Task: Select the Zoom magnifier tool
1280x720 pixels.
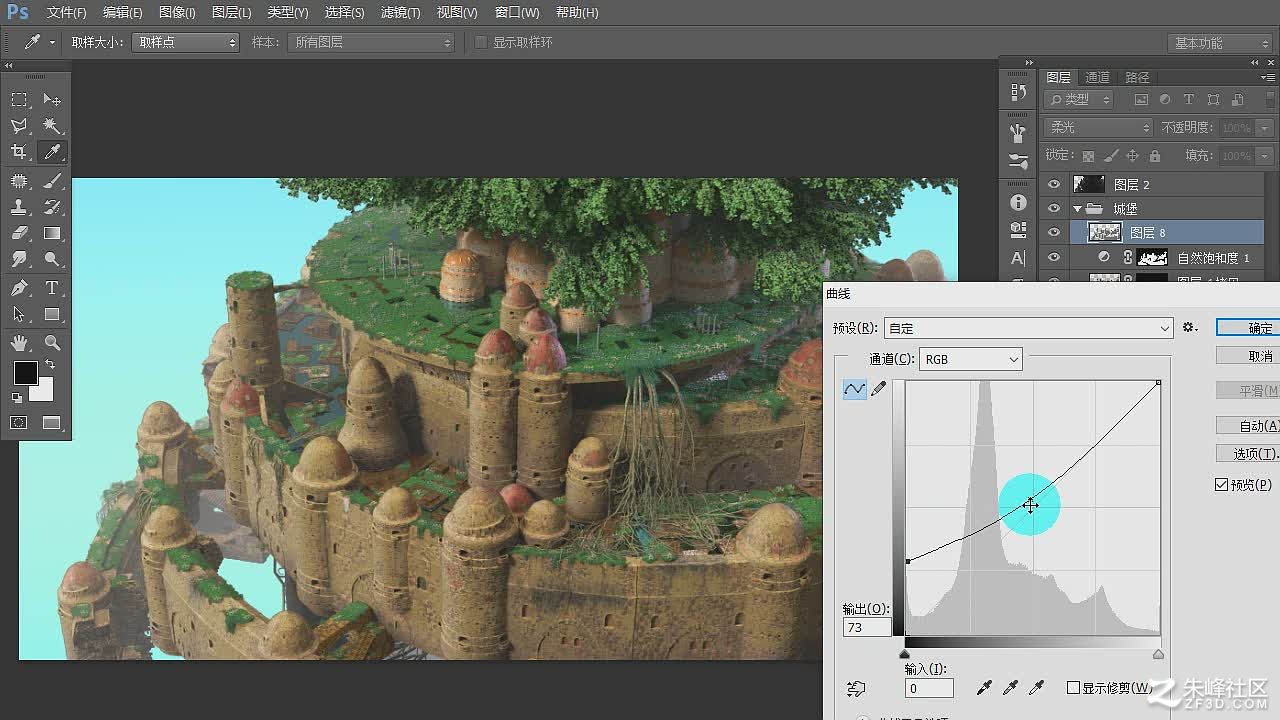Action: coord(52,343)
